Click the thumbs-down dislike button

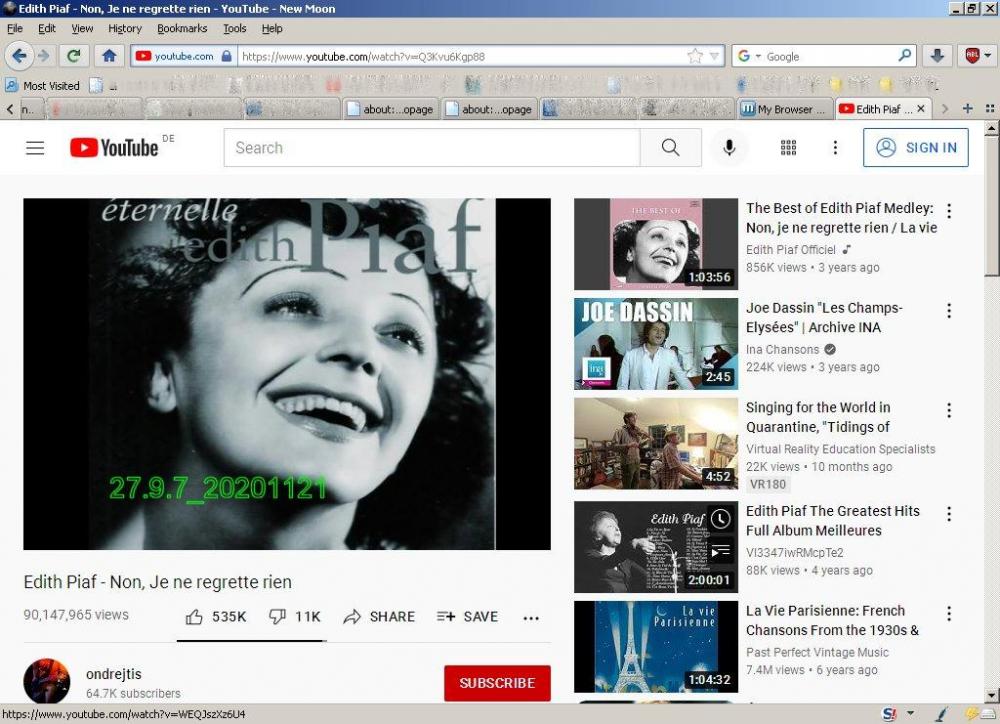pyautogui.click(x=278, y=617)
